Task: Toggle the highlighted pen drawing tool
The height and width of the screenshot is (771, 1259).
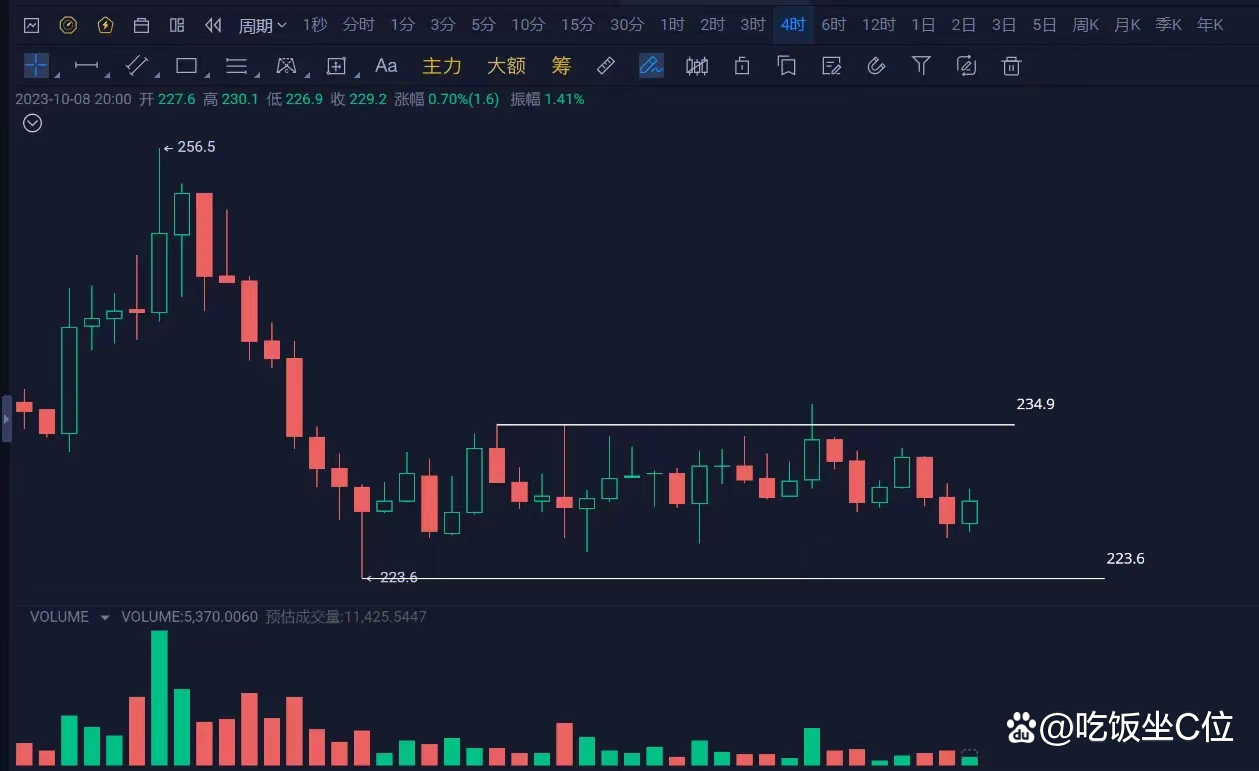Action: coord(651,66)
